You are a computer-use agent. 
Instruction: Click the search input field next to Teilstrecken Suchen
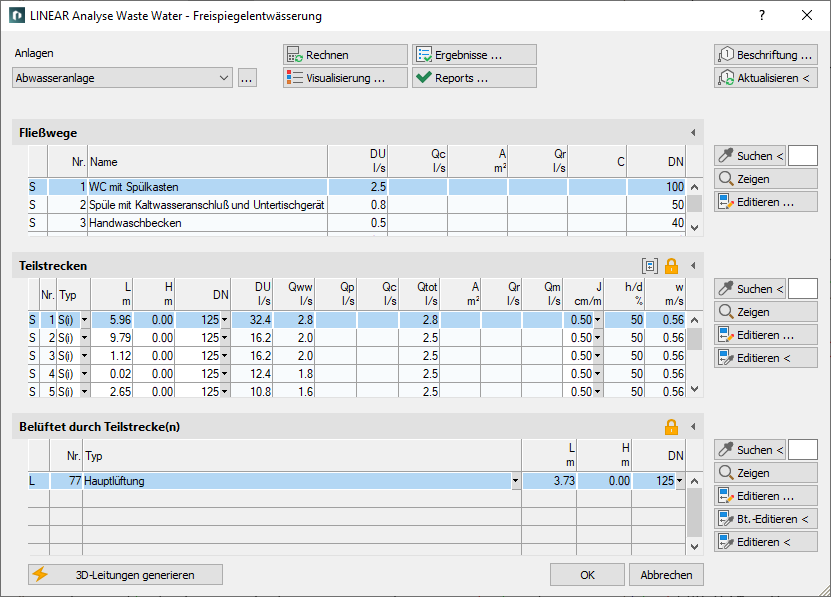pos(803,289)
